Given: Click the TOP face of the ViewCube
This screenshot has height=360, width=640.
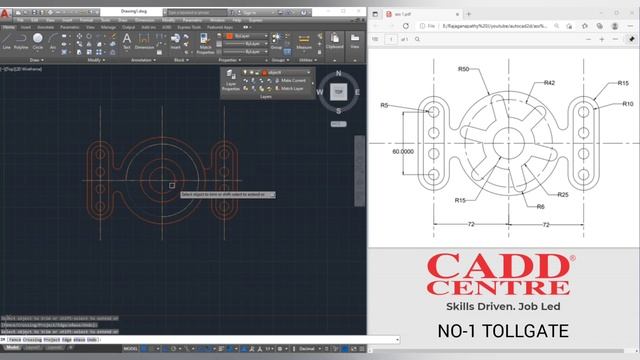Looking at the screenshot, I should [338, 92].
